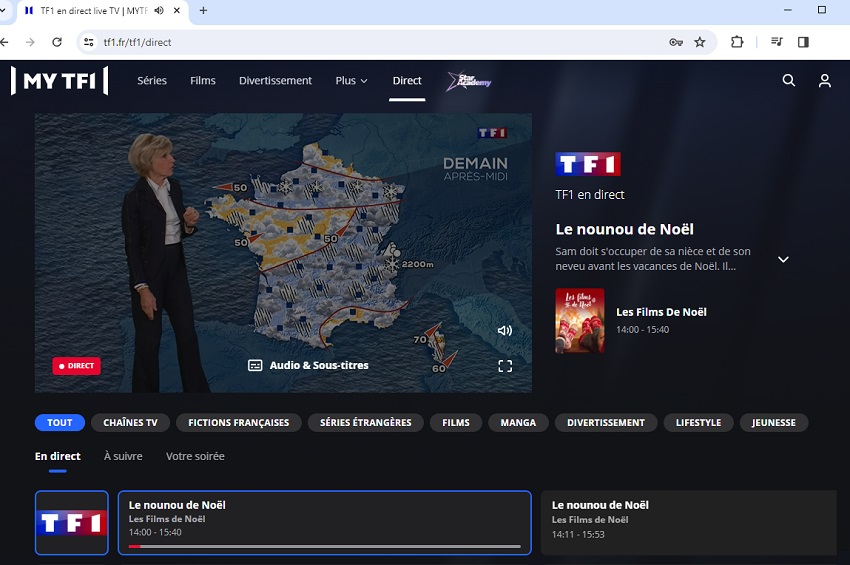Select the TOUT filter chip
The width and height of the screenshot is (850, 565).
[60, 422]
